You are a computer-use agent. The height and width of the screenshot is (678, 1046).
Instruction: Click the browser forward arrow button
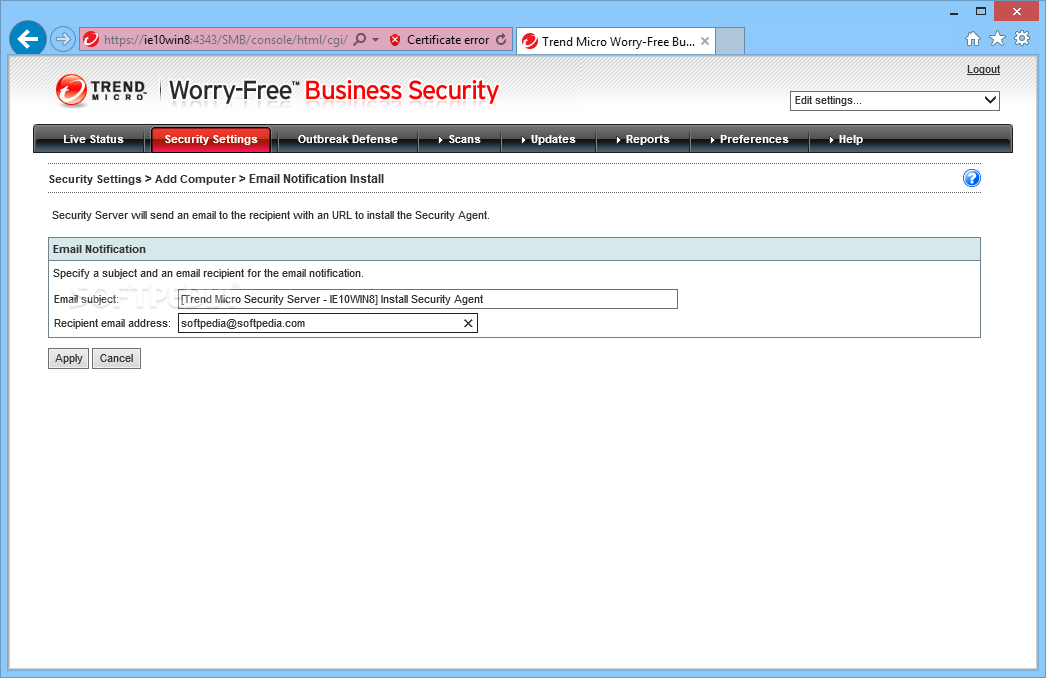[x=63, y=39]
